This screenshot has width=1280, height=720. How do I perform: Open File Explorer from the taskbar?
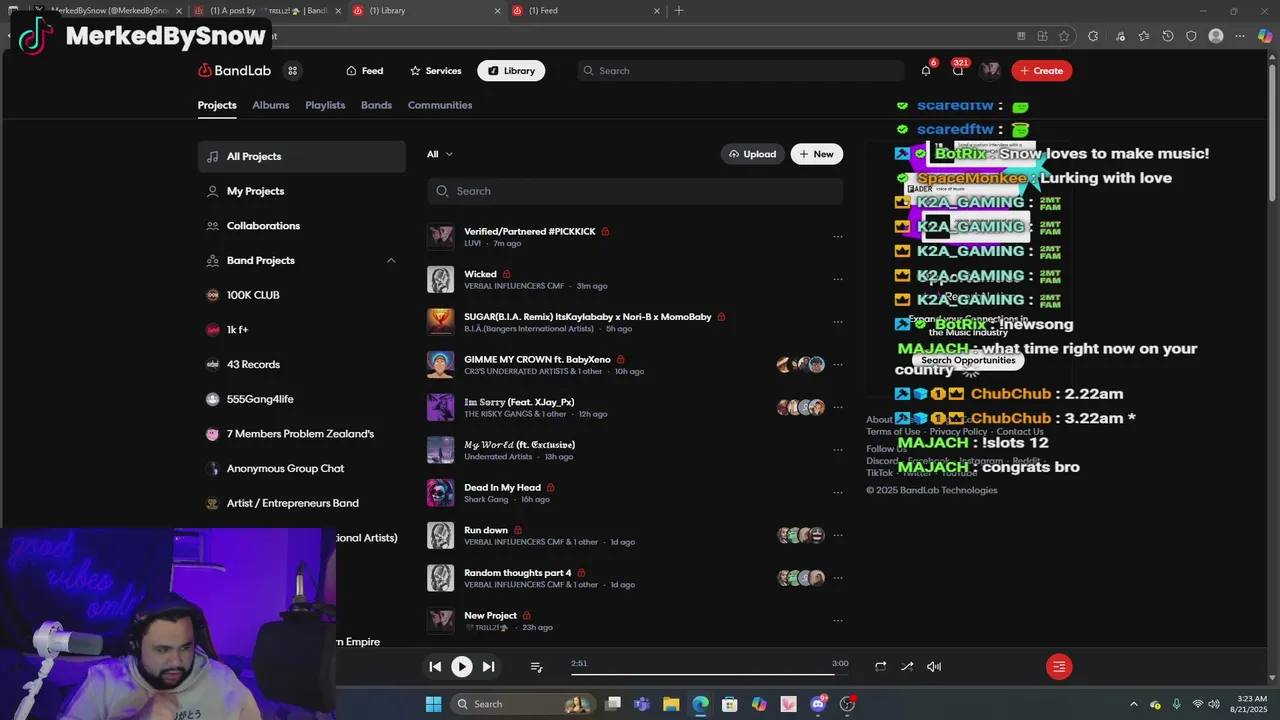pos(671,704)
